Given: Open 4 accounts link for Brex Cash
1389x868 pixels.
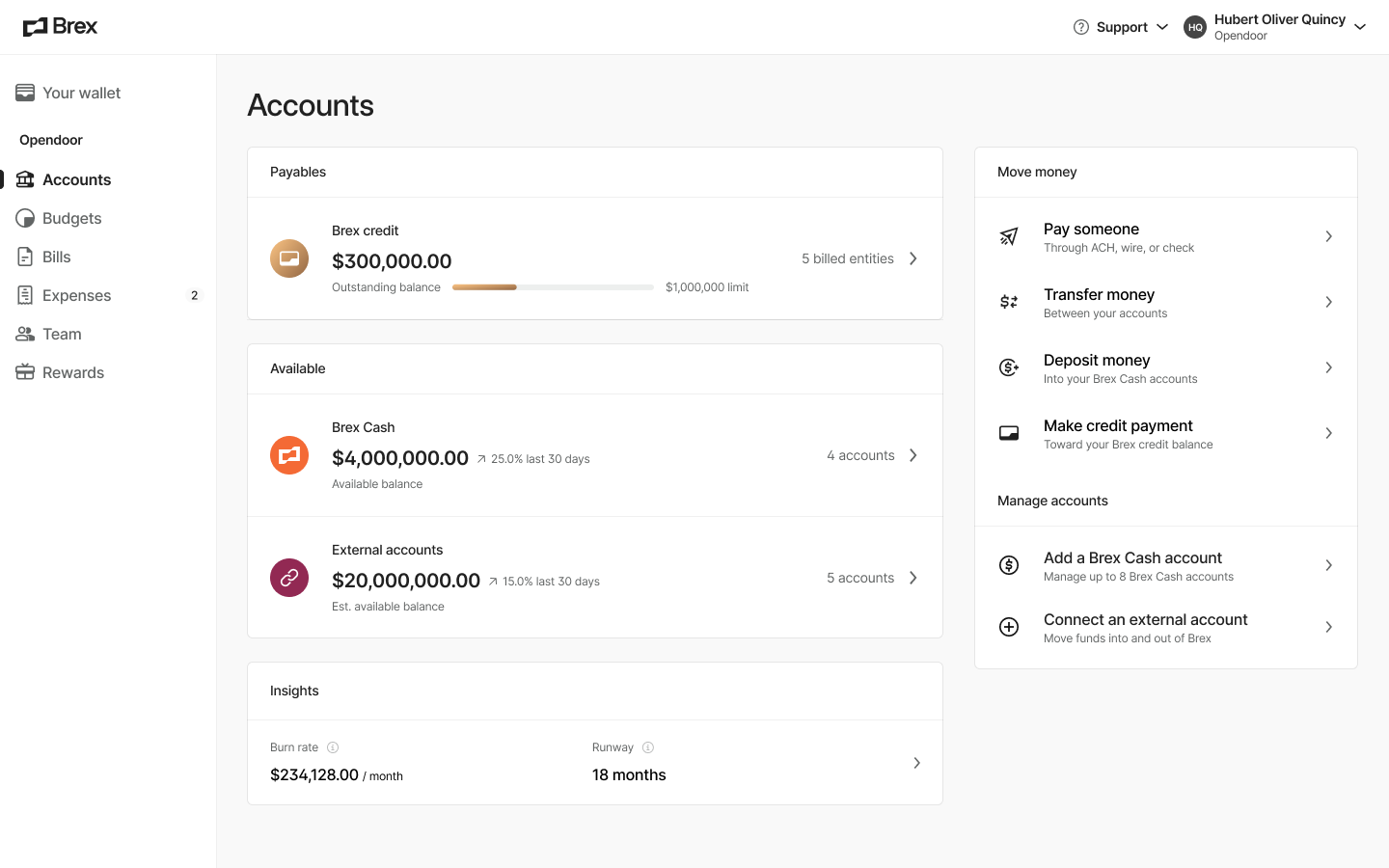Looking at the screenshot, I should [x=860, y=455].
